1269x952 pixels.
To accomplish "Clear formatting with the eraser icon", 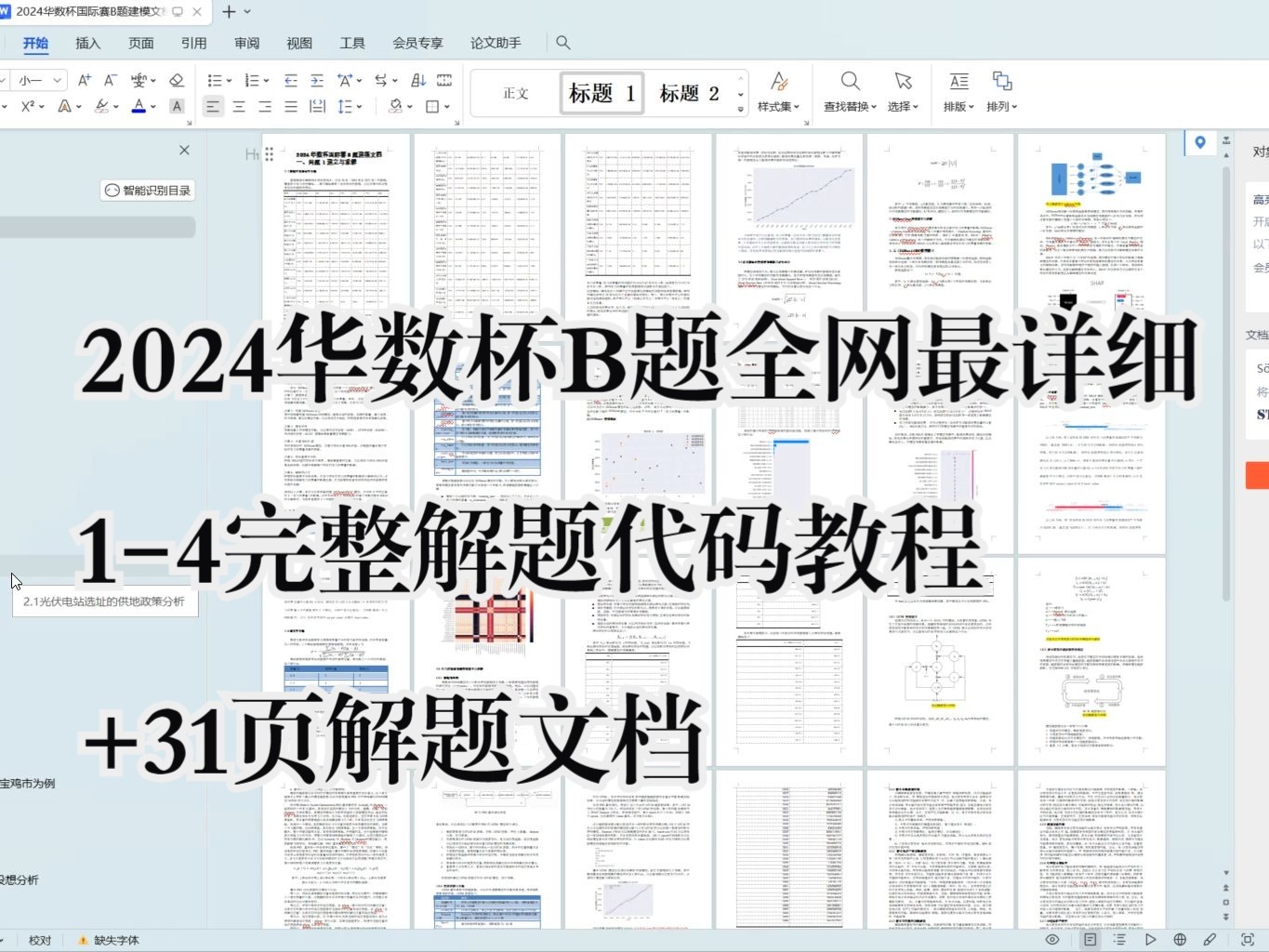I will click(x=177, y=80).
